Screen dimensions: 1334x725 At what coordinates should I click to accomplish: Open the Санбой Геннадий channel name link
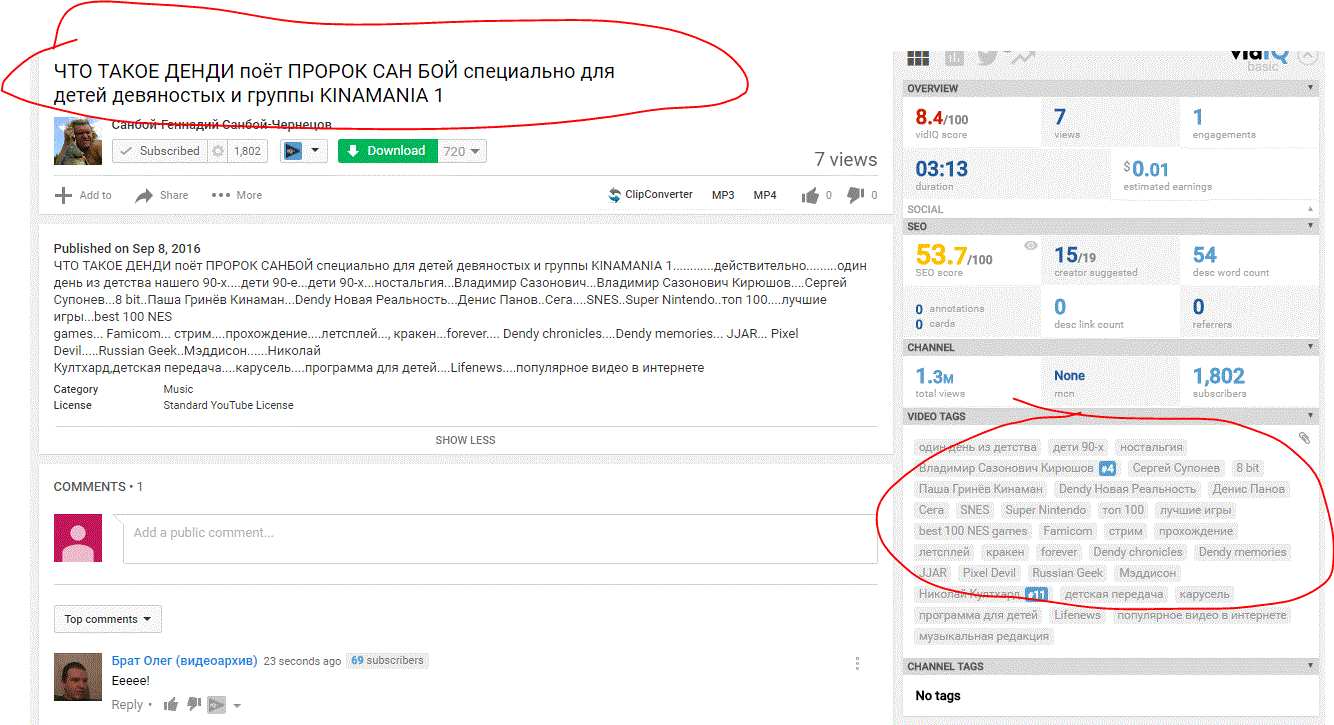pos(221,125)
